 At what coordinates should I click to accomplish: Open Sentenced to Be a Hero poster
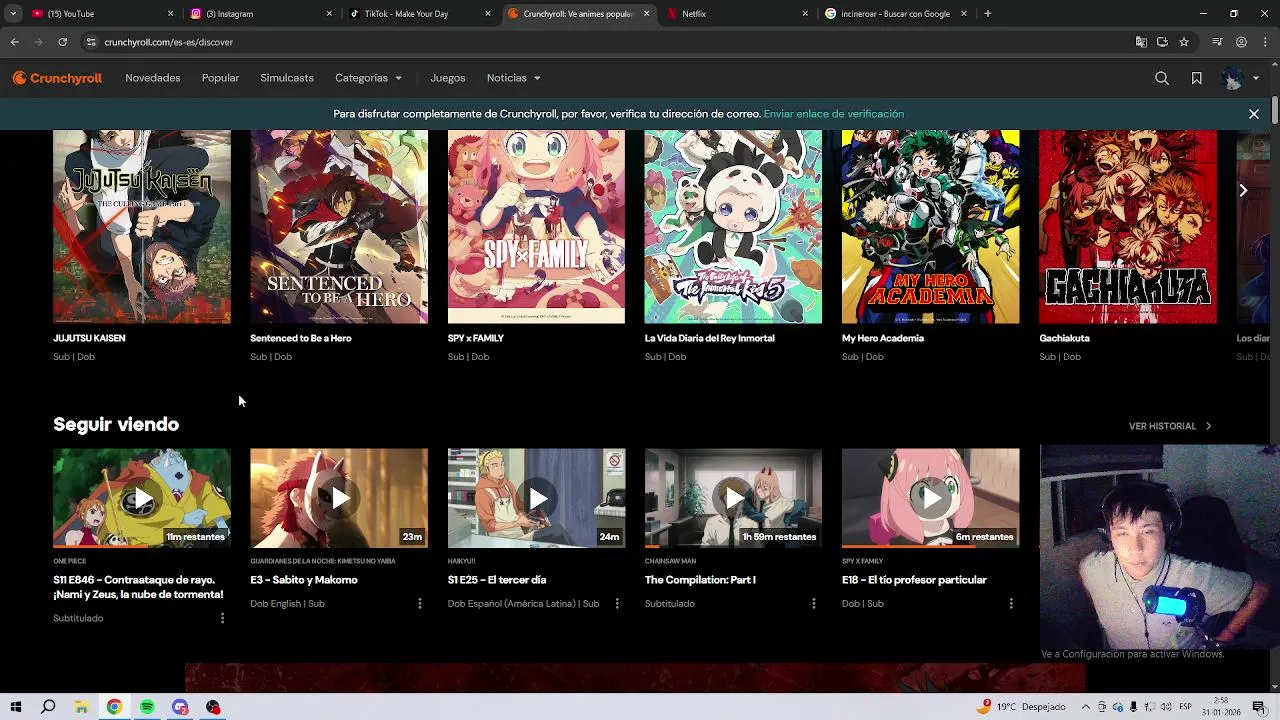click(x=339, y=226)
